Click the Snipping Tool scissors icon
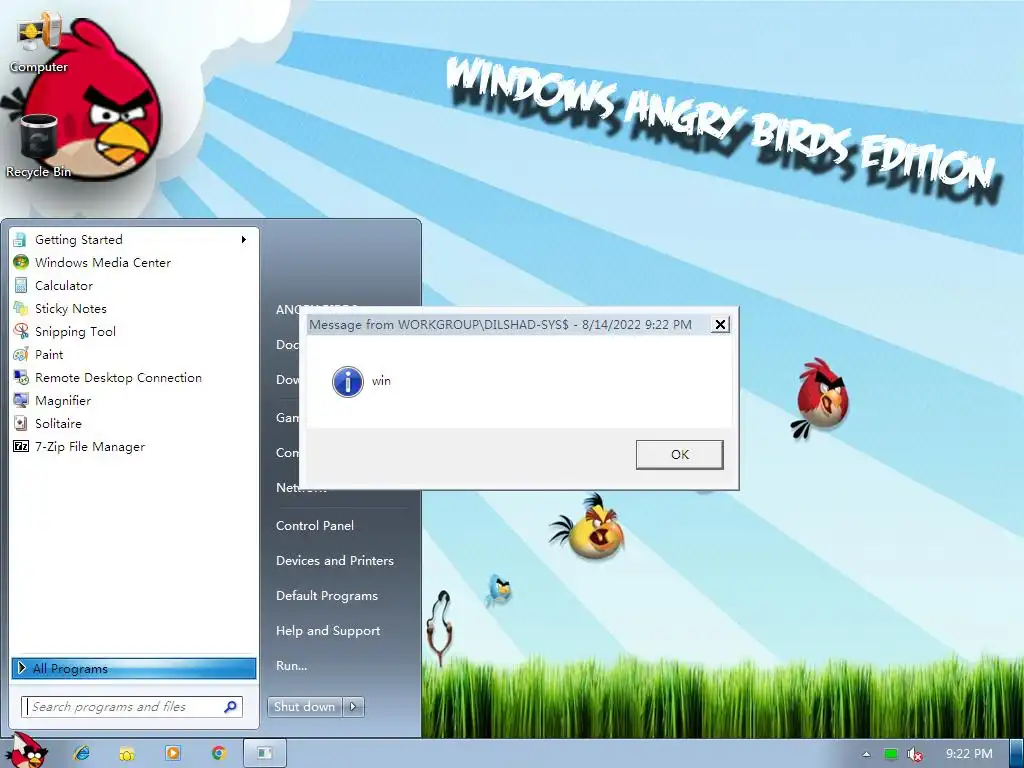The width and height of the screenshot is (1024, 768). [x=21, y=331]
